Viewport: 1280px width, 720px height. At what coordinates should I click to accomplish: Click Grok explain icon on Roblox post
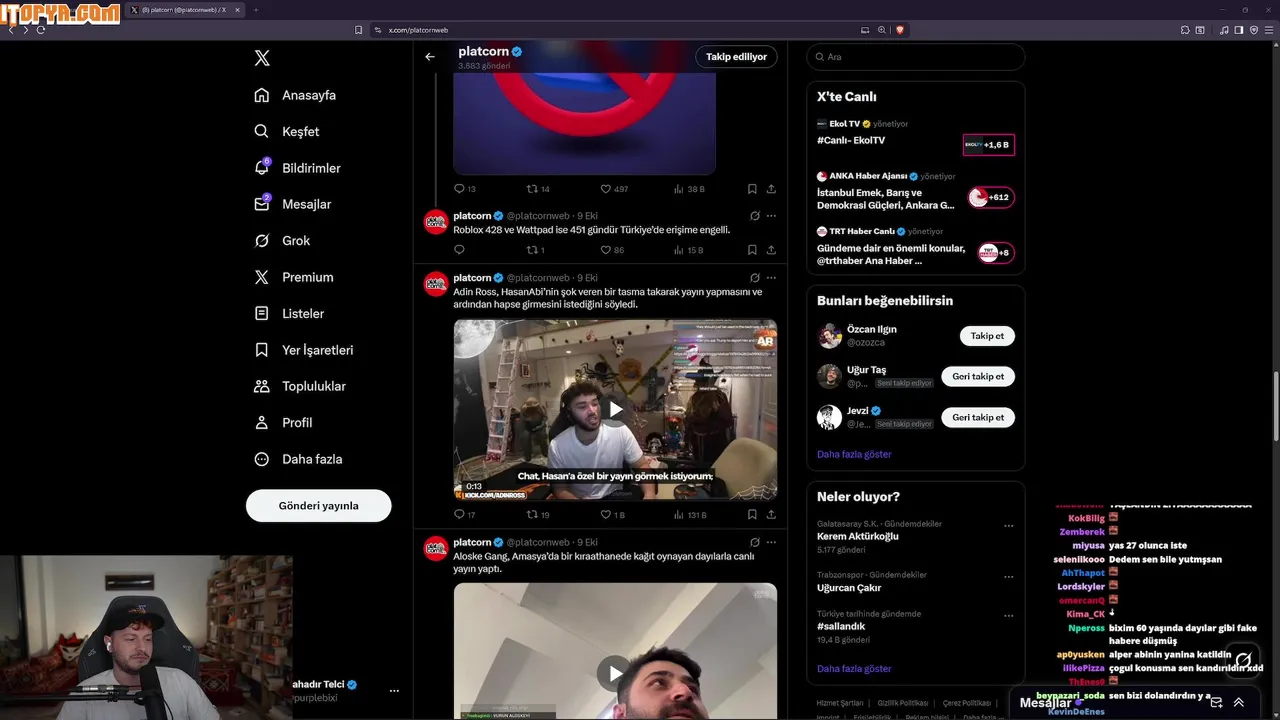[754, 216]
